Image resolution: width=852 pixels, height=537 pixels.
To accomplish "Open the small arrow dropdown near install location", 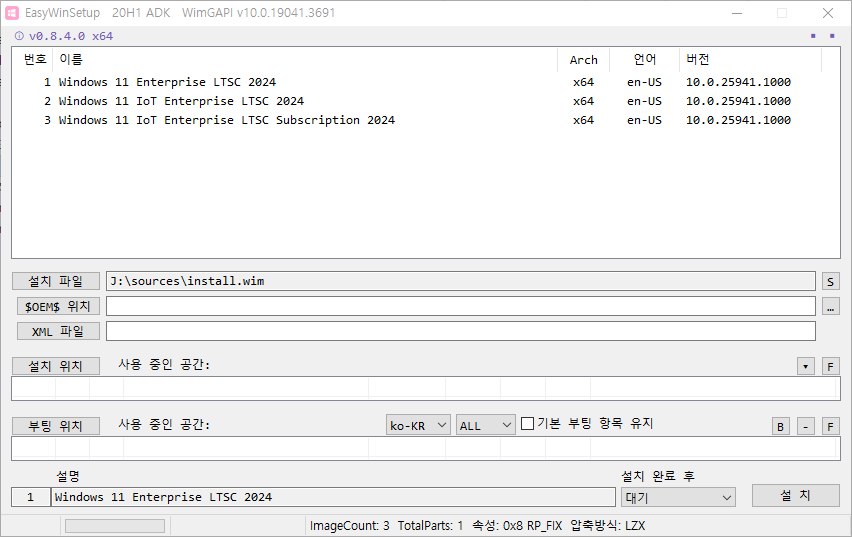I will (x=805, y=366).
